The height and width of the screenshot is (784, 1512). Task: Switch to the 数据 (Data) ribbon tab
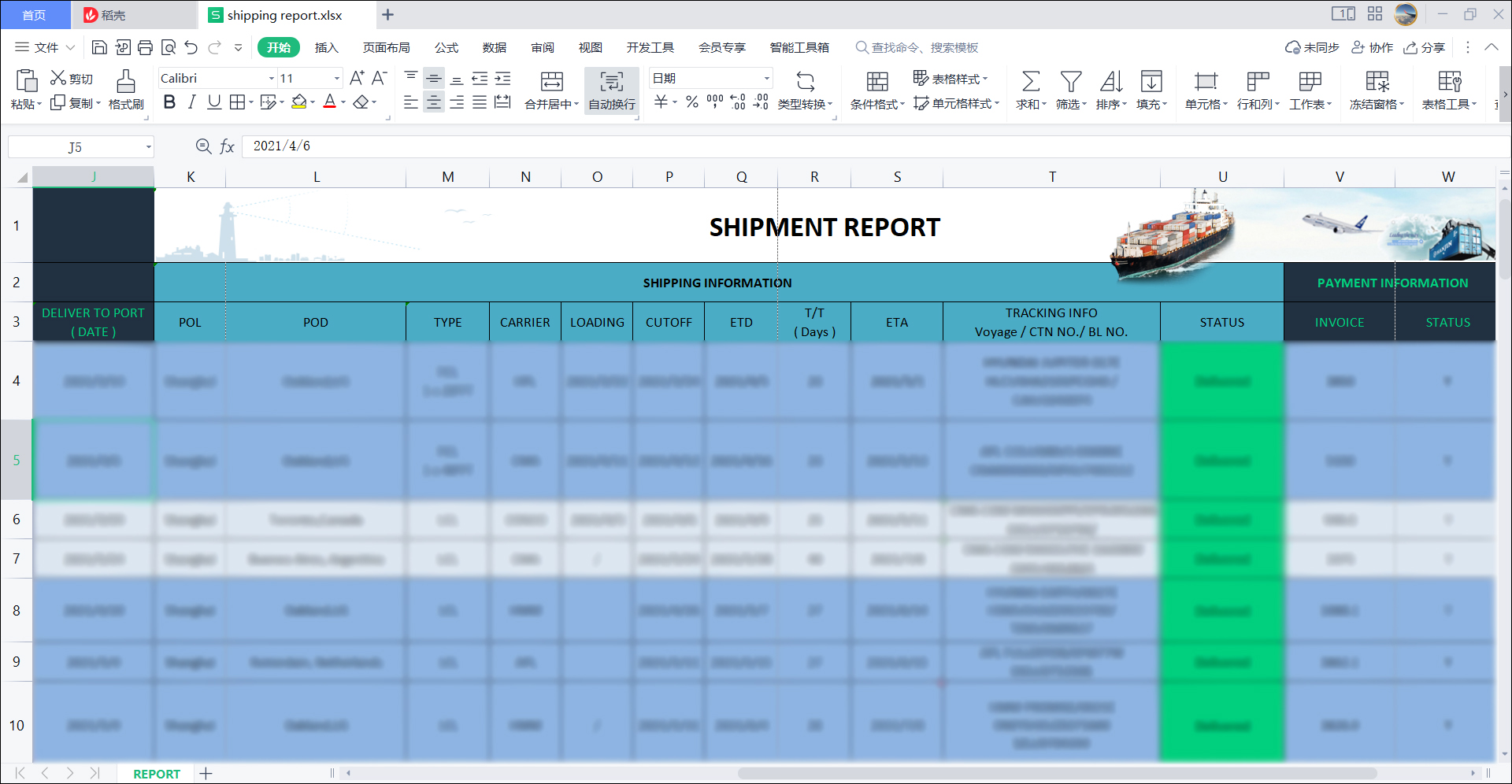pos(494,47)
